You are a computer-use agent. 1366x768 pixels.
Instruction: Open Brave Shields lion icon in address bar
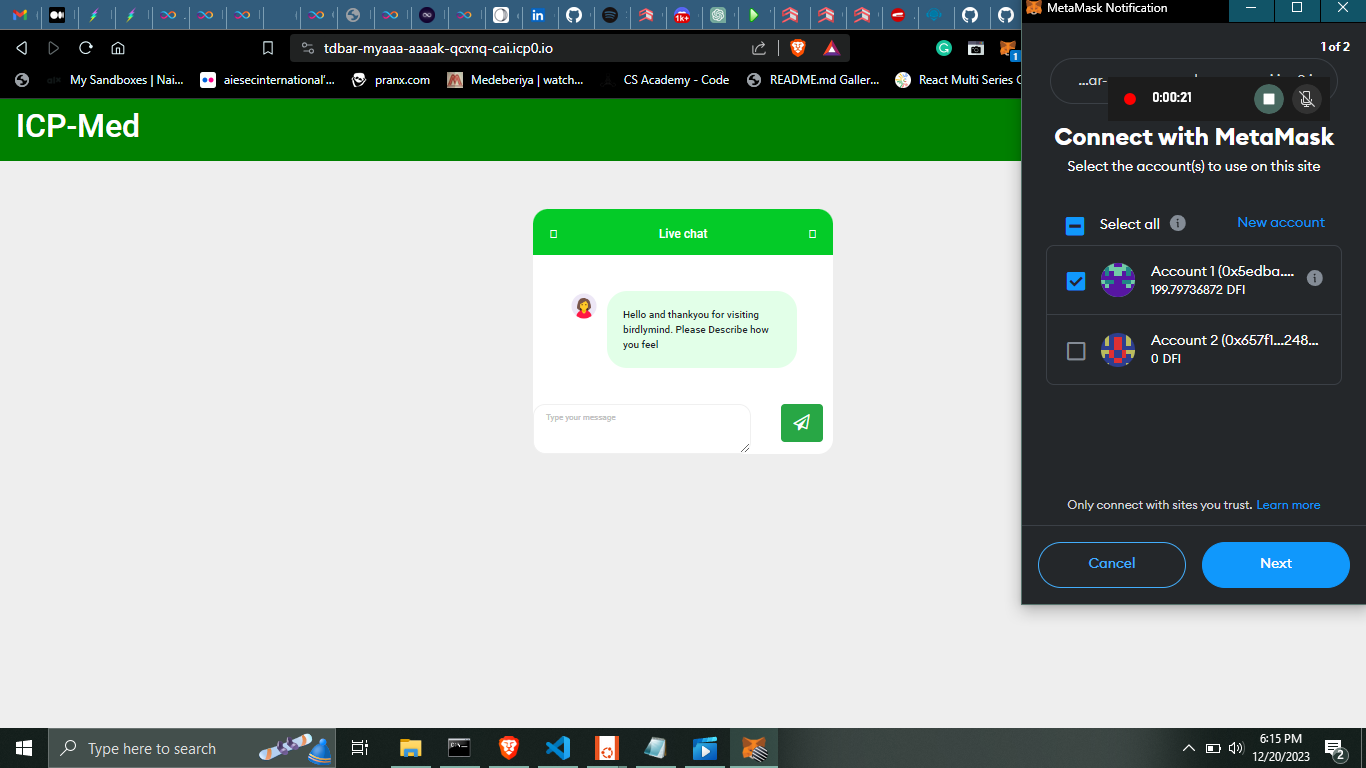798,48
